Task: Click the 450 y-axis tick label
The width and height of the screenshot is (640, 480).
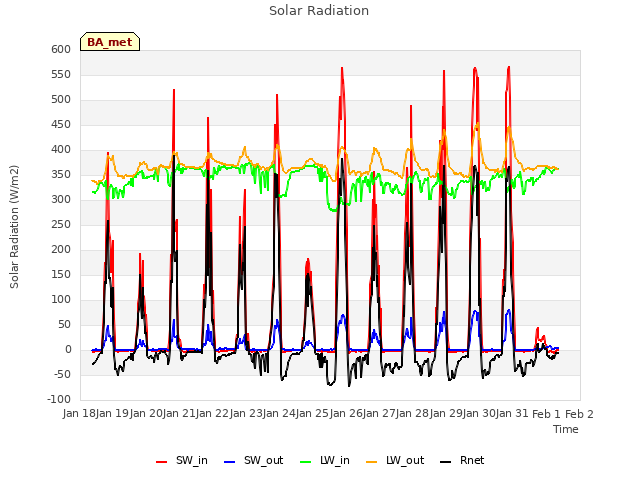Action: (x=61, y=124)
